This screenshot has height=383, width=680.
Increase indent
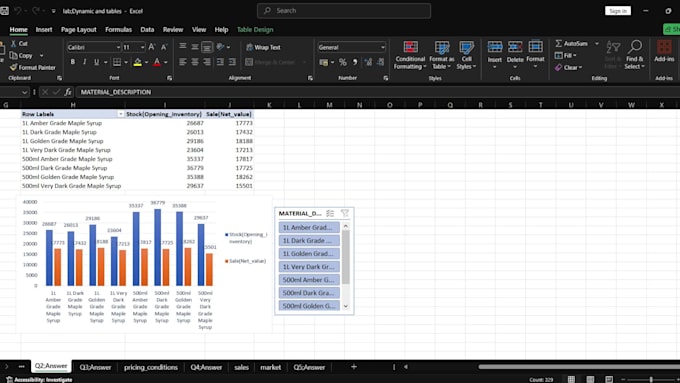232,62
